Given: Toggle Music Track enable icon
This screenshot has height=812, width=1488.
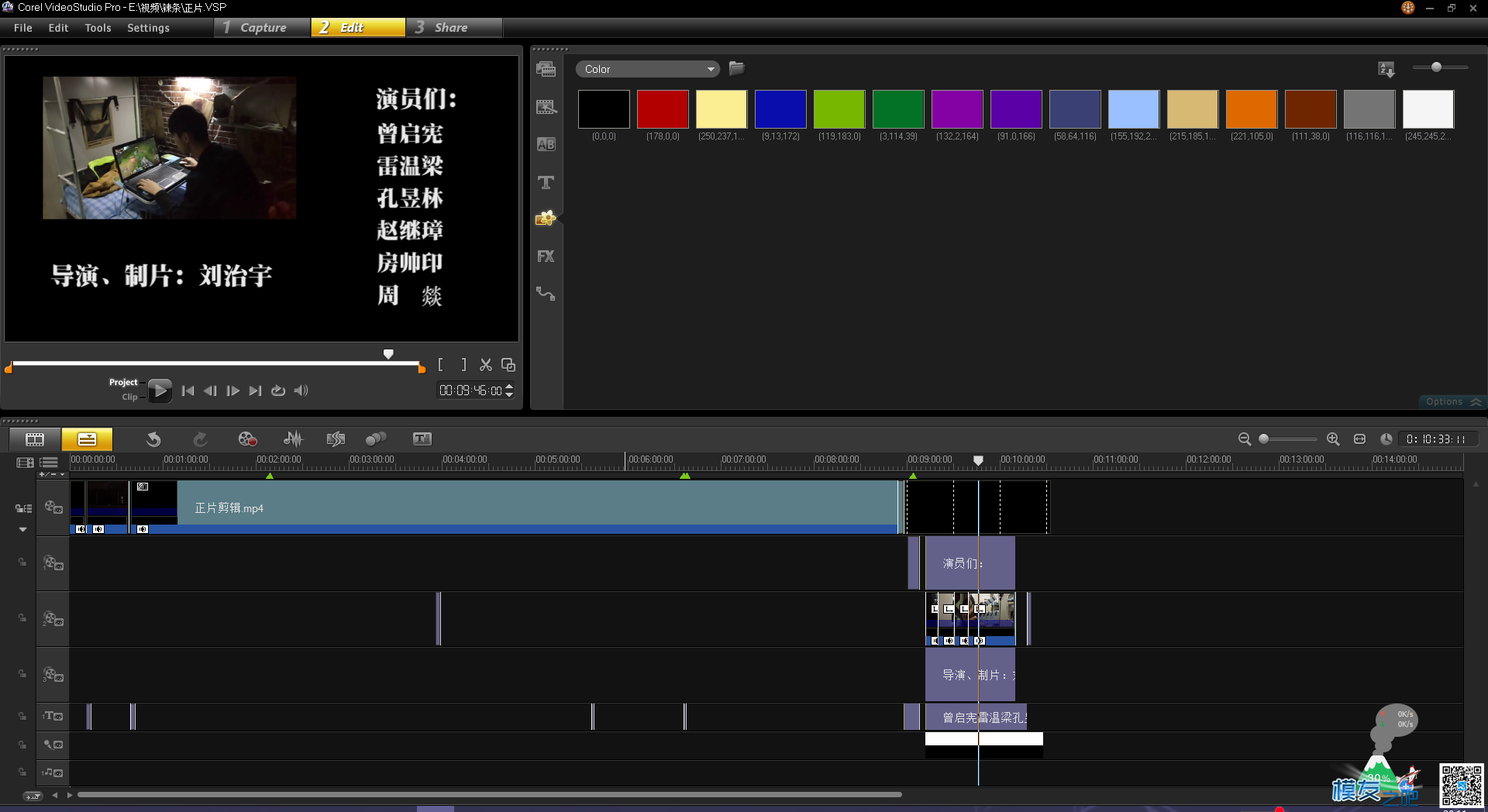Looking at the screenshot, I should (53, 772).
